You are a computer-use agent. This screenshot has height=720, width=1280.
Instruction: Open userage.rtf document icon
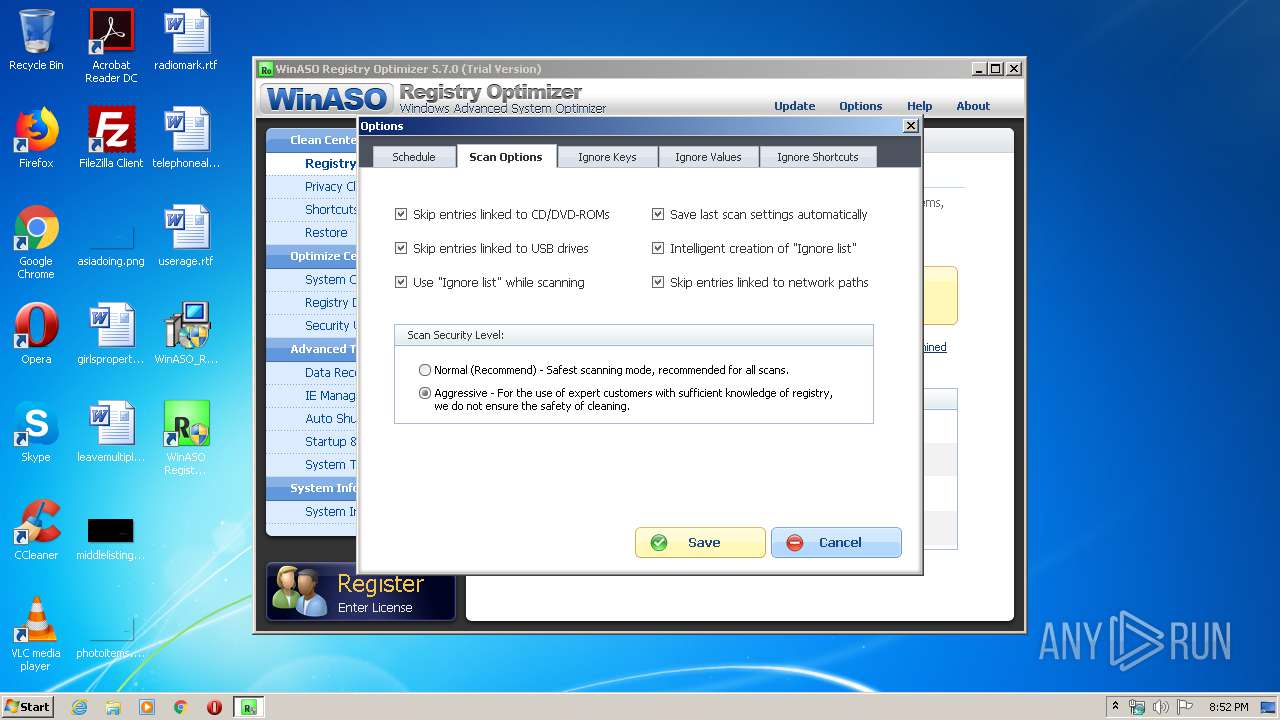pyautogui.click(x=186, y=236)
